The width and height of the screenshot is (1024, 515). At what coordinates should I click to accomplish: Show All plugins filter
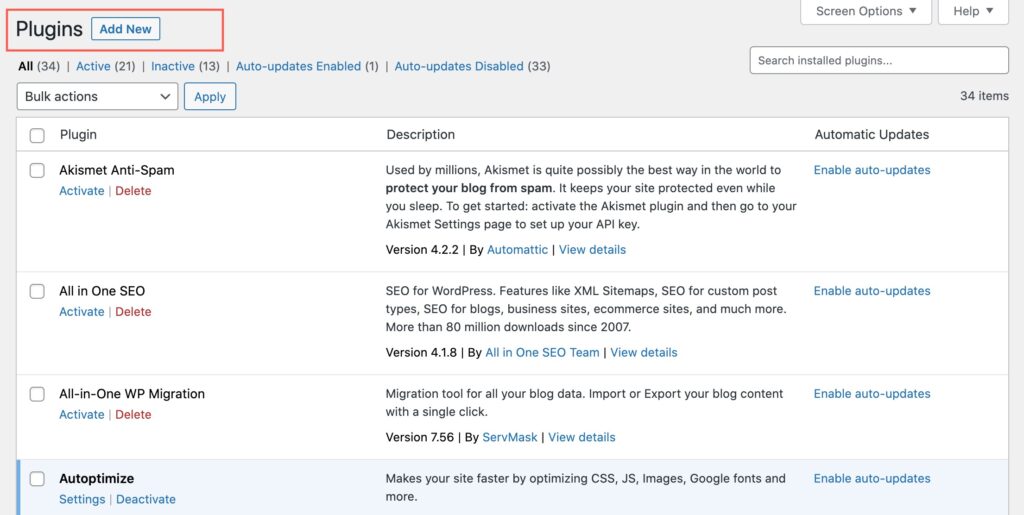[x=25, y=66]
